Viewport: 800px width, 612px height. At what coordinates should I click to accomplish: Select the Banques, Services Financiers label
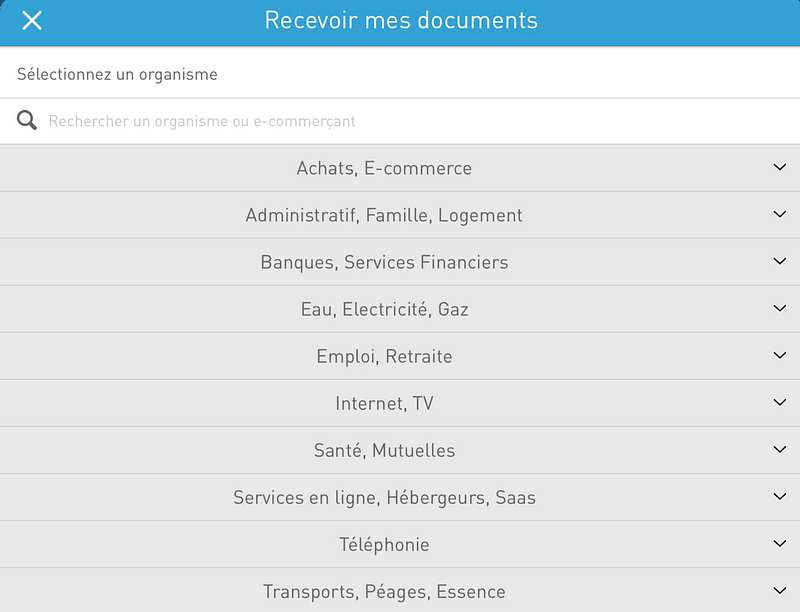pos(384,263)
